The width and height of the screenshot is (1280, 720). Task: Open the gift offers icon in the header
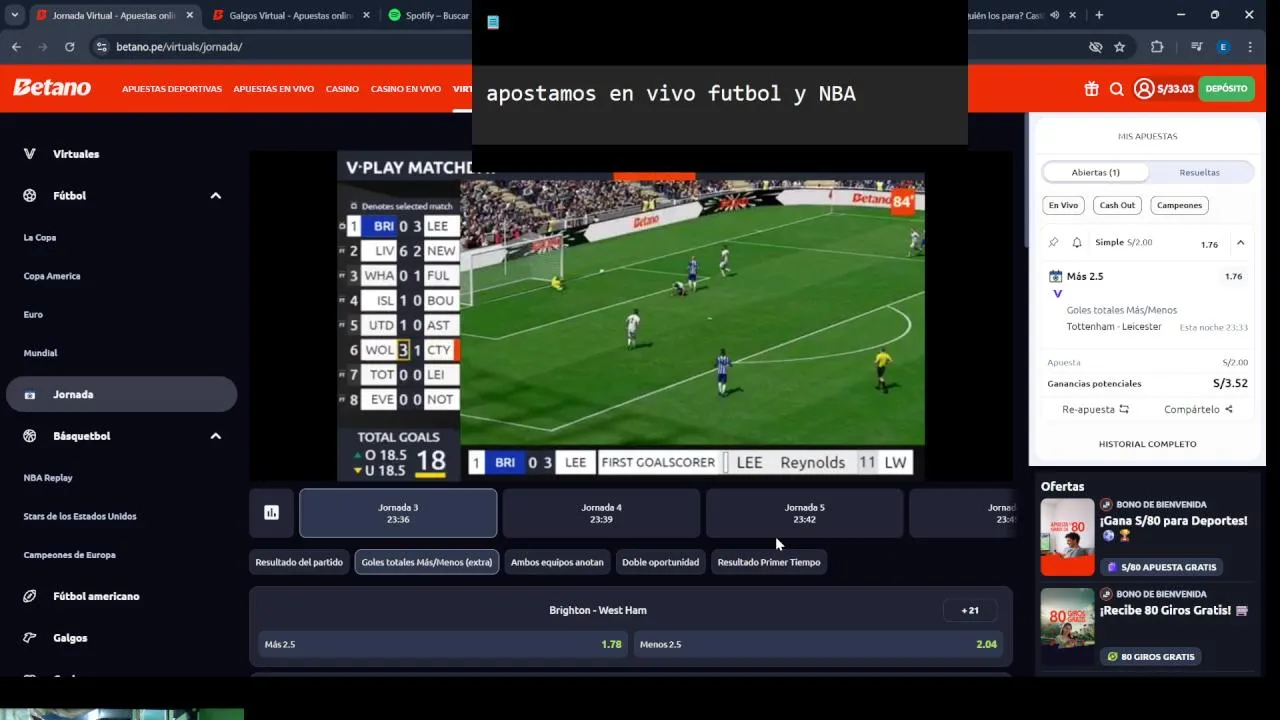coord(1091,89)
